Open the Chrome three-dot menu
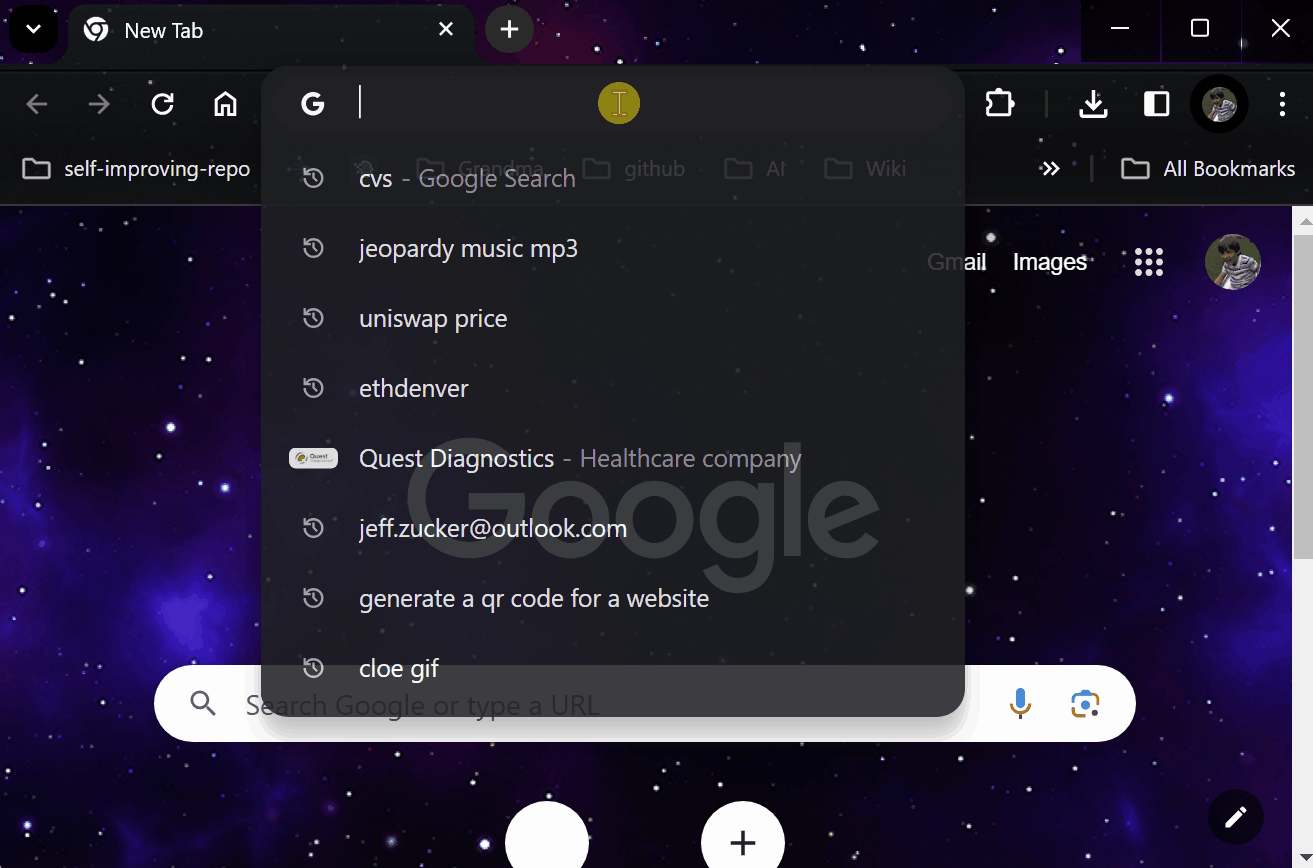 pyautogui.click(x=1282, y=104)
